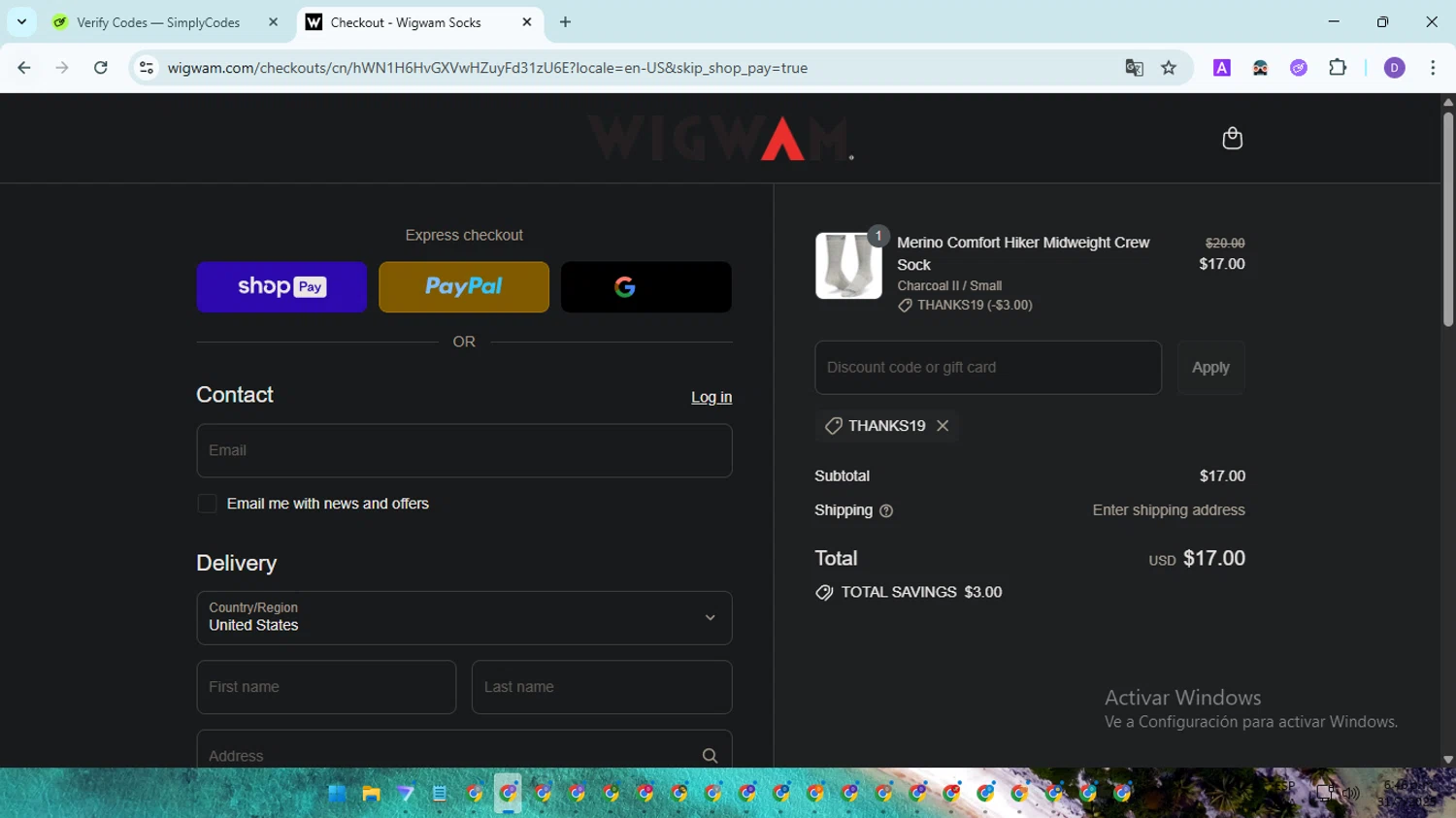1456x818 pixels.
Task: Select the Merino Comfort Hiker Midweight Crew Sock title
Action: click(x=1023, y=253)
